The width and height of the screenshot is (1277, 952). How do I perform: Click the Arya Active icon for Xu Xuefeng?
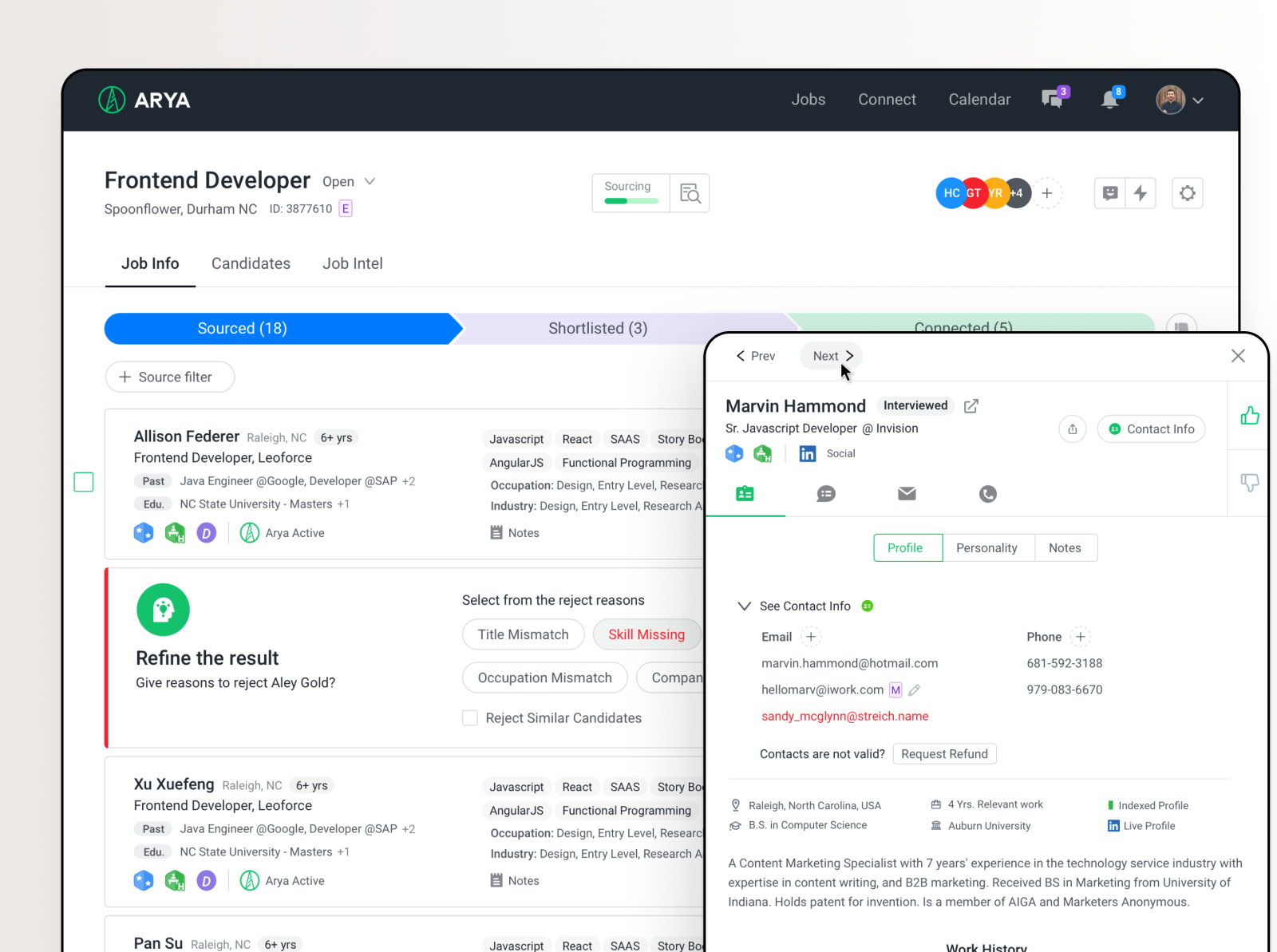click(249, 880)
